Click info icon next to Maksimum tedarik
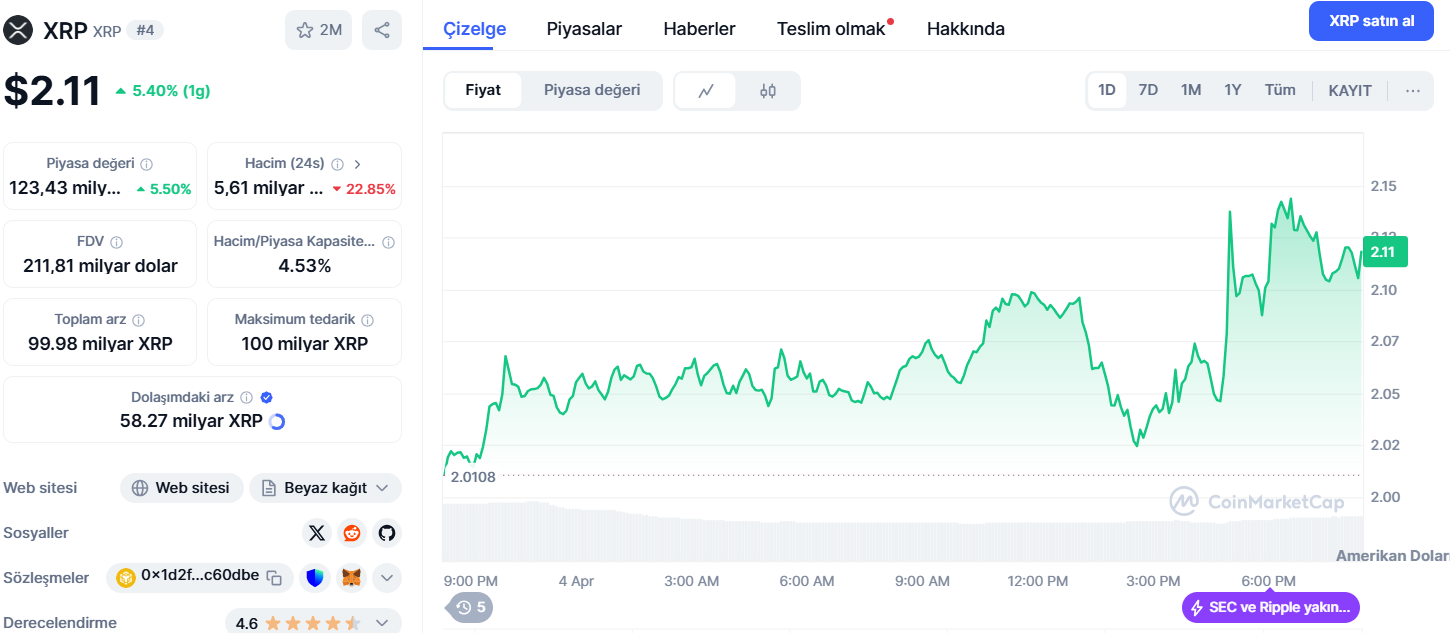The width and height of the screenshot is (1450, 633). coord(367,320)
